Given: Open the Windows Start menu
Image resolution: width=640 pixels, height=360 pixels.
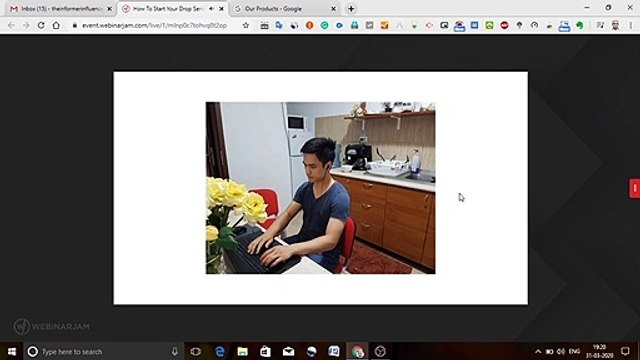Looking at the screenshot, I should 11,351.
